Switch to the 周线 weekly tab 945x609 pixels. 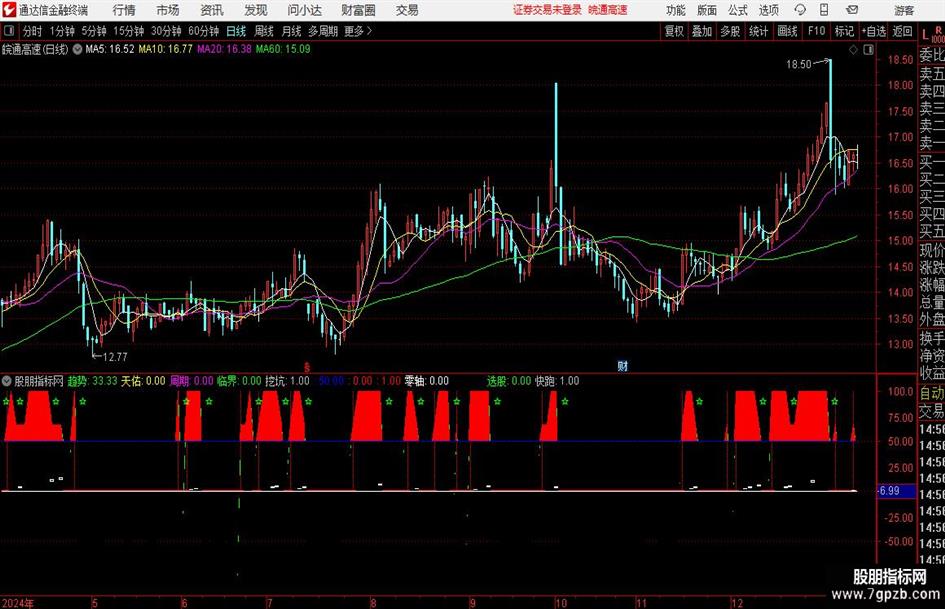[263, 31]
